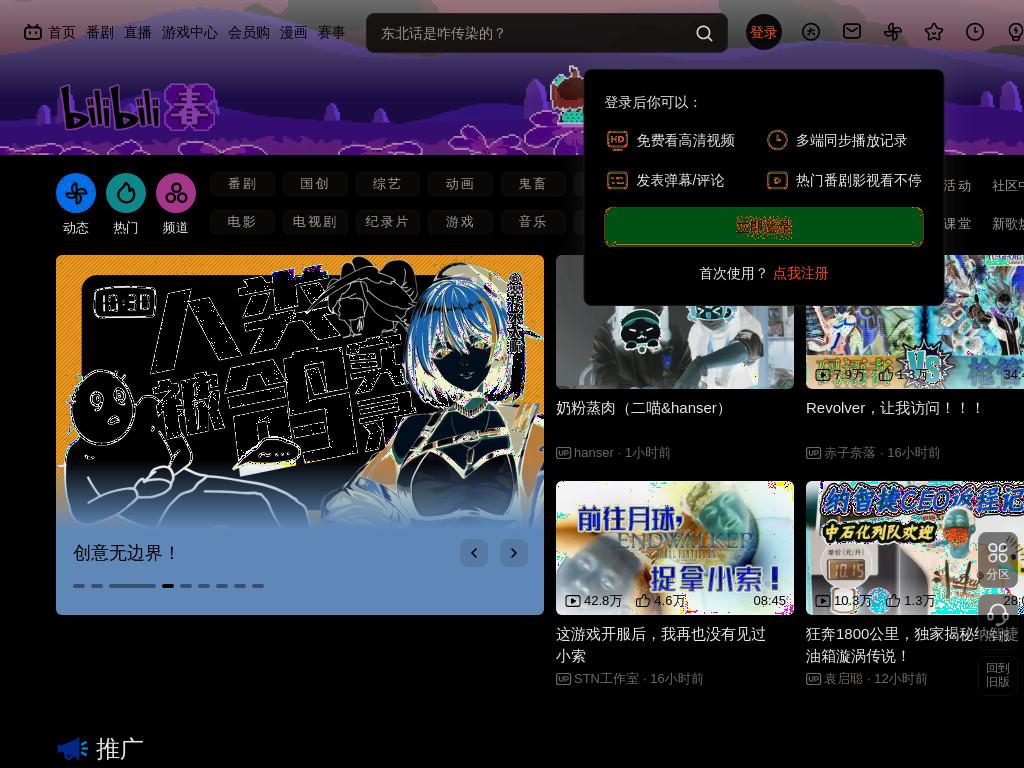Click the round 登录 avatar button
Screen dimensions: 1024x768
tap(763, 32)
